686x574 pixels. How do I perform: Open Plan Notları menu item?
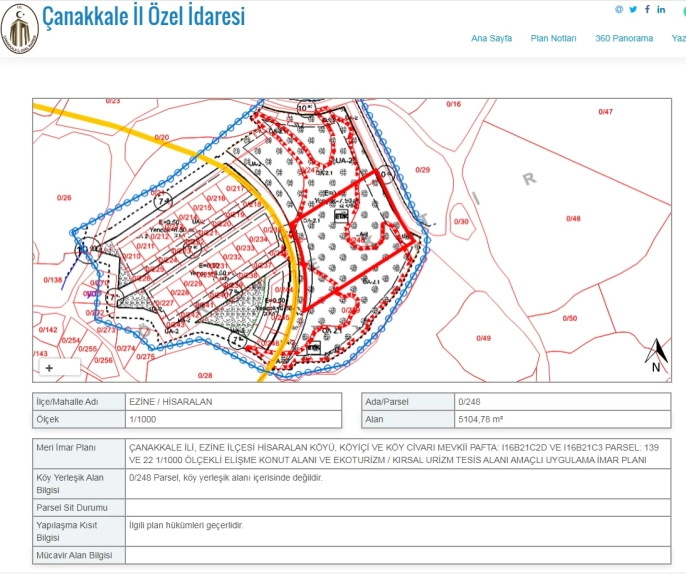click(x=553, y=38)
